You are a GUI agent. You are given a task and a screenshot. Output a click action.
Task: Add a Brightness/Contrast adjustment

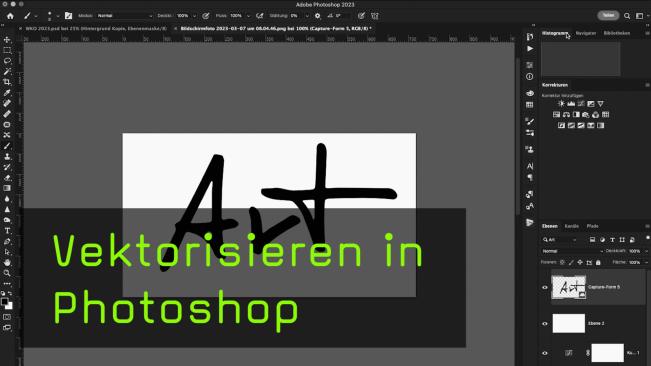point(561,104)
